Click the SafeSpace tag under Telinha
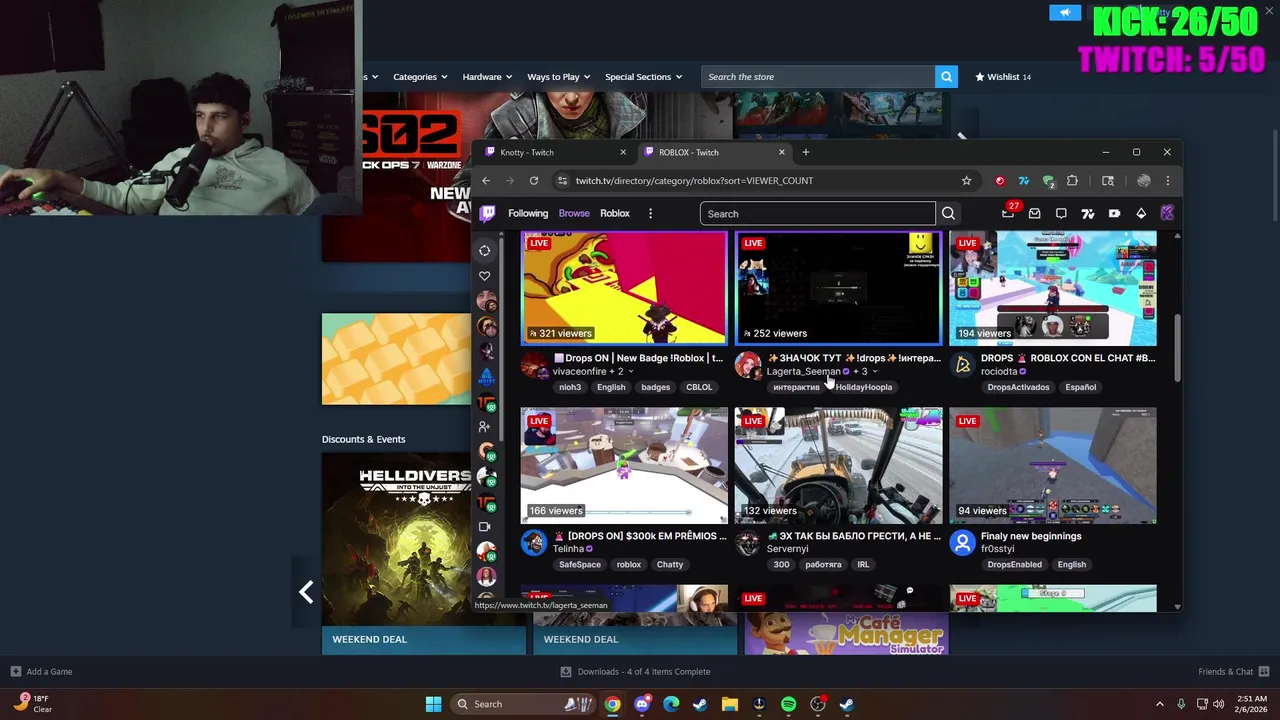1280x720 pixels. click(580, 565)
